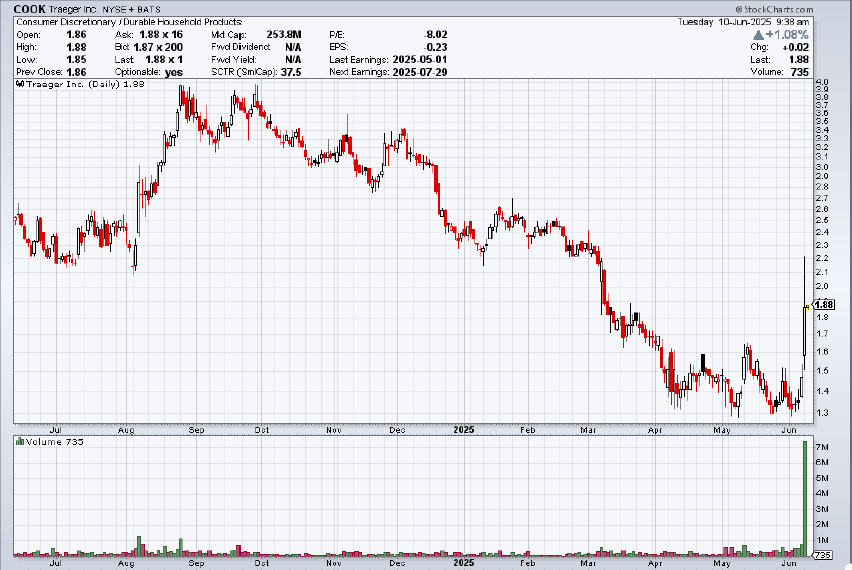Click the up-triangle icon beside +1.08%
Image resolution: width=852 pixels, height=570 pixels.
pos(759,35)
